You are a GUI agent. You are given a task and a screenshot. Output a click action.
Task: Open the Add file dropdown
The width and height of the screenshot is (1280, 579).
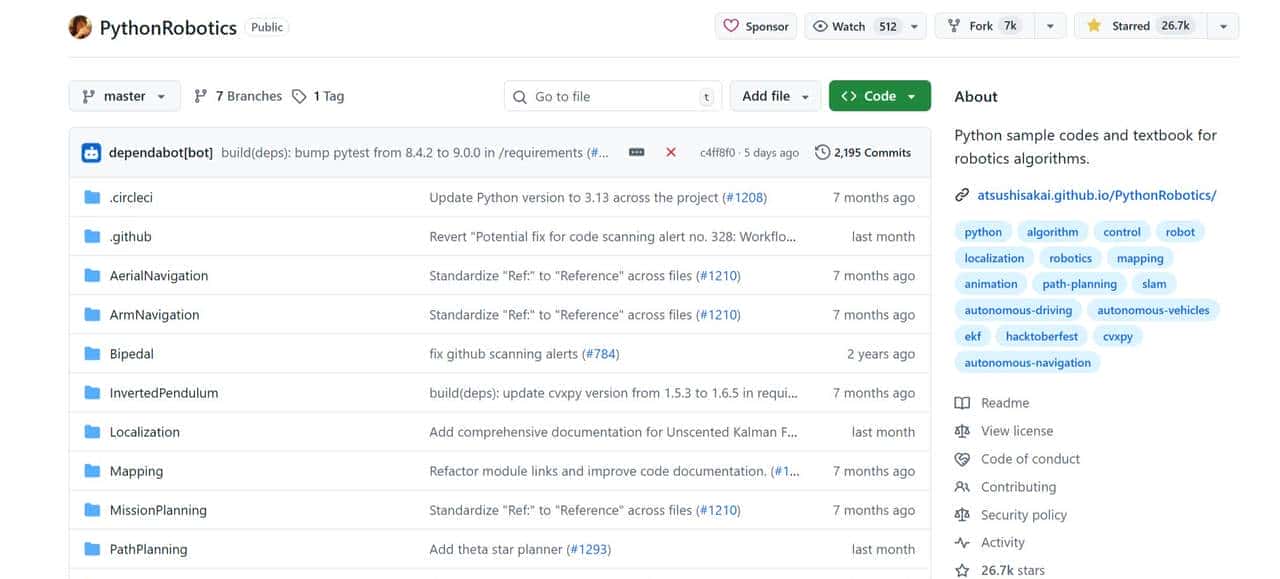point(775,95)
